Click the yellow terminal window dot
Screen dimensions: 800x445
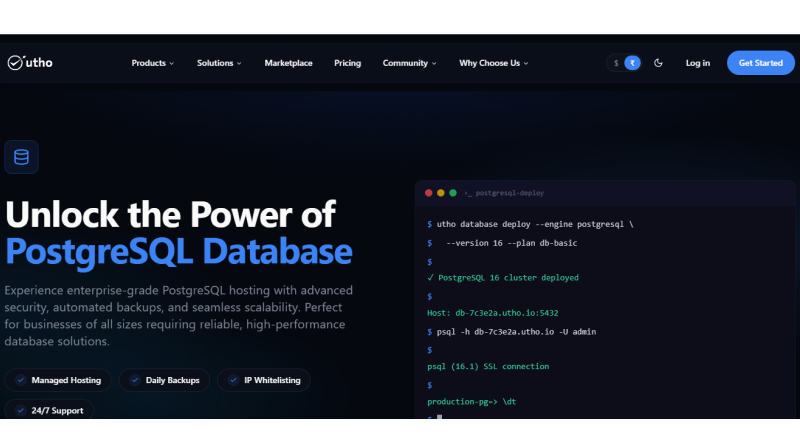click(441, 193)
